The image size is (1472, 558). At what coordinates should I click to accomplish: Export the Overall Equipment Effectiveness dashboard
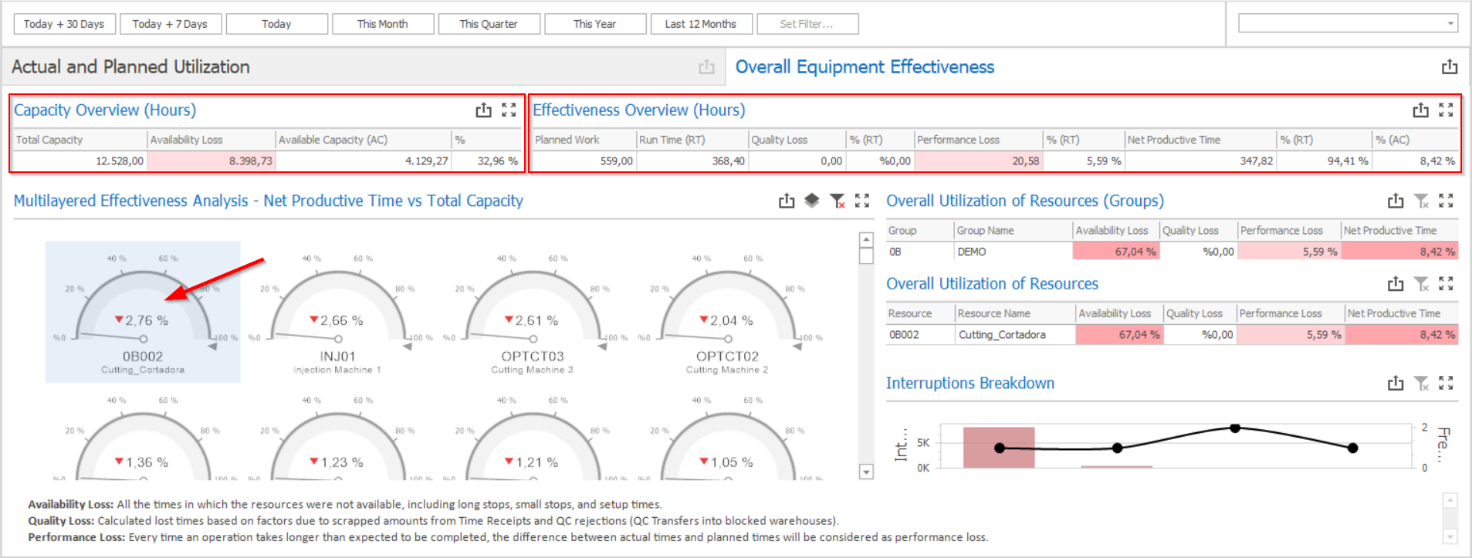pyautogui.click(x=1449, y=67)
